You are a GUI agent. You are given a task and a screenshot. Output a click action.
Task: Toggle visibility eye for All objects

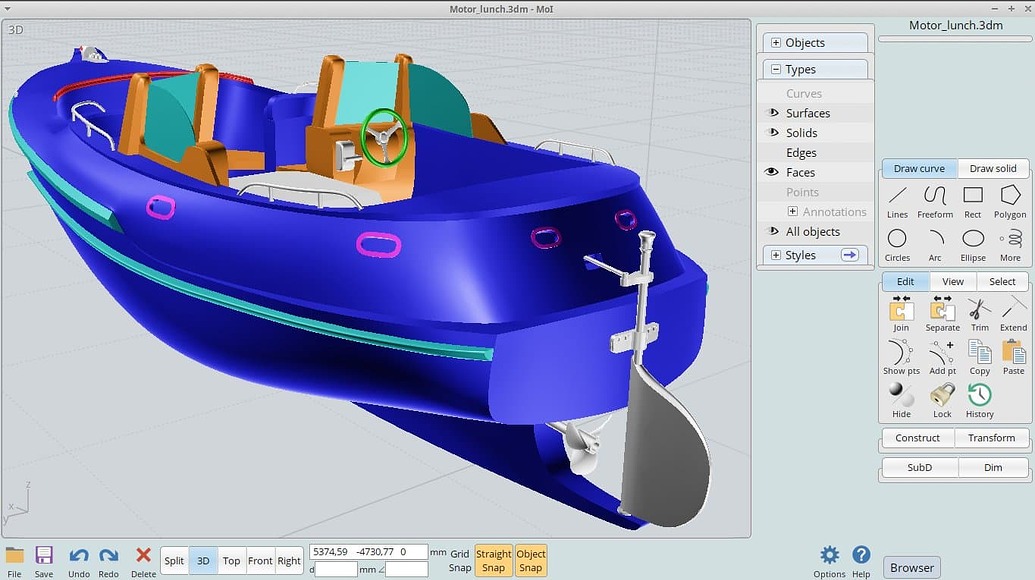[772, 232]
